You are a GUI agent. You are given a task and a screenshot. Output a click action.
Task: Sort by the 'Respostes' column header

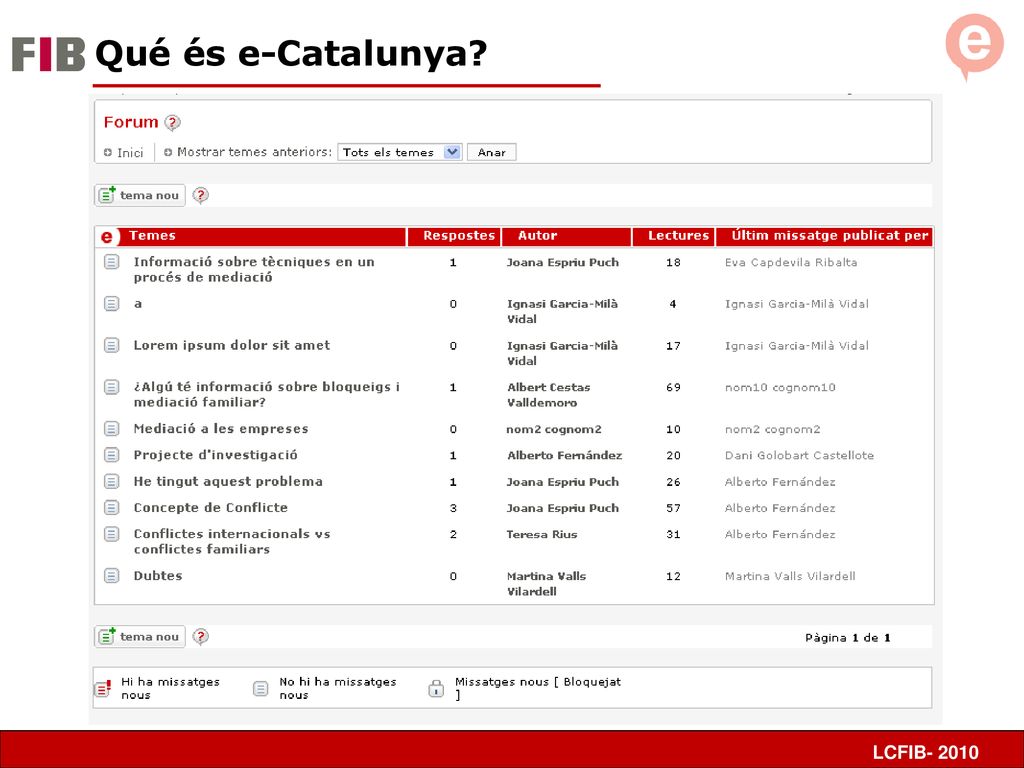coord(459,236)
